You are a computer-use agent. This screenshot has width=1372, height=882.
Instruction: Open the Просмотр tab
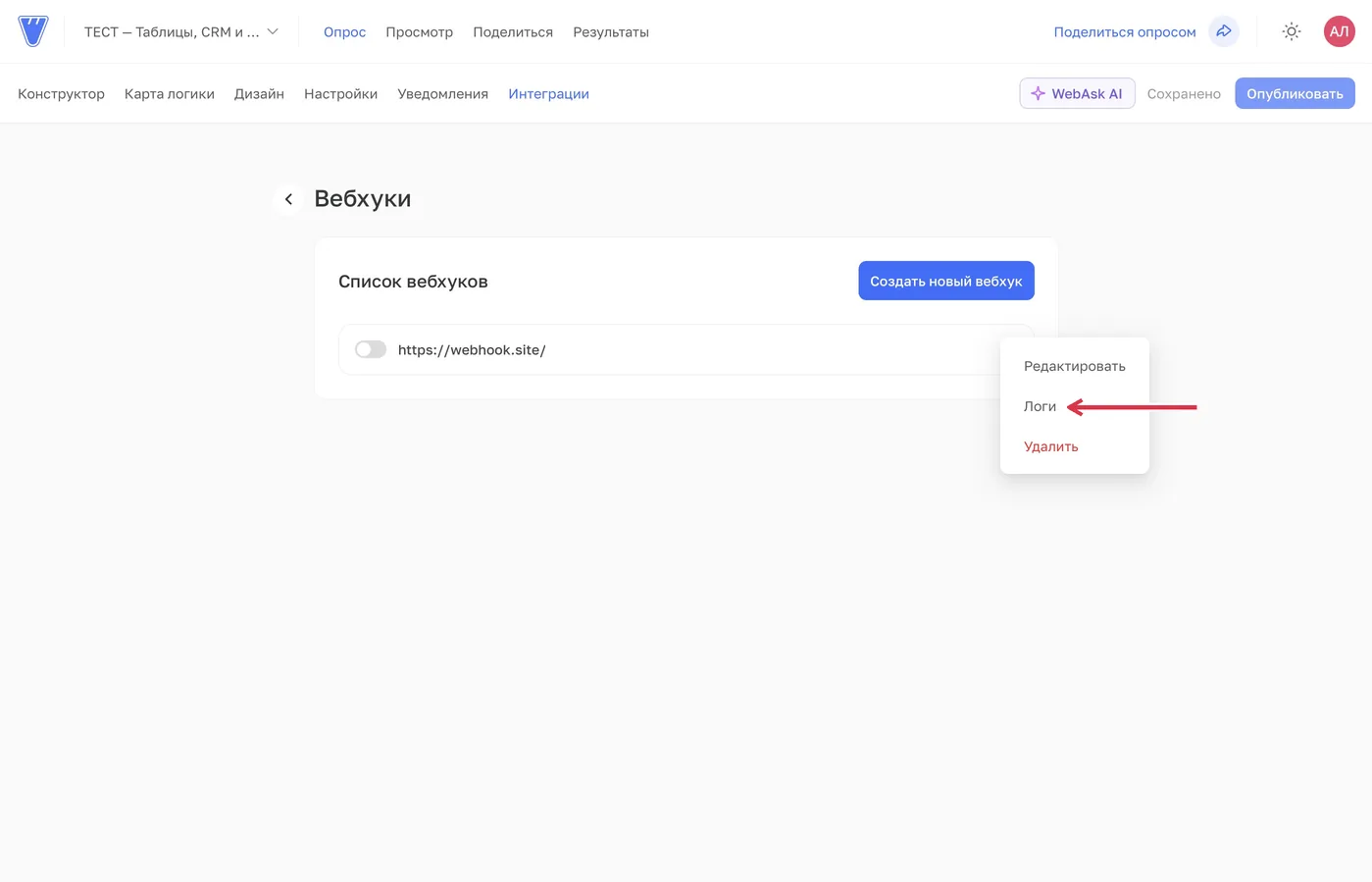[419, 31]
